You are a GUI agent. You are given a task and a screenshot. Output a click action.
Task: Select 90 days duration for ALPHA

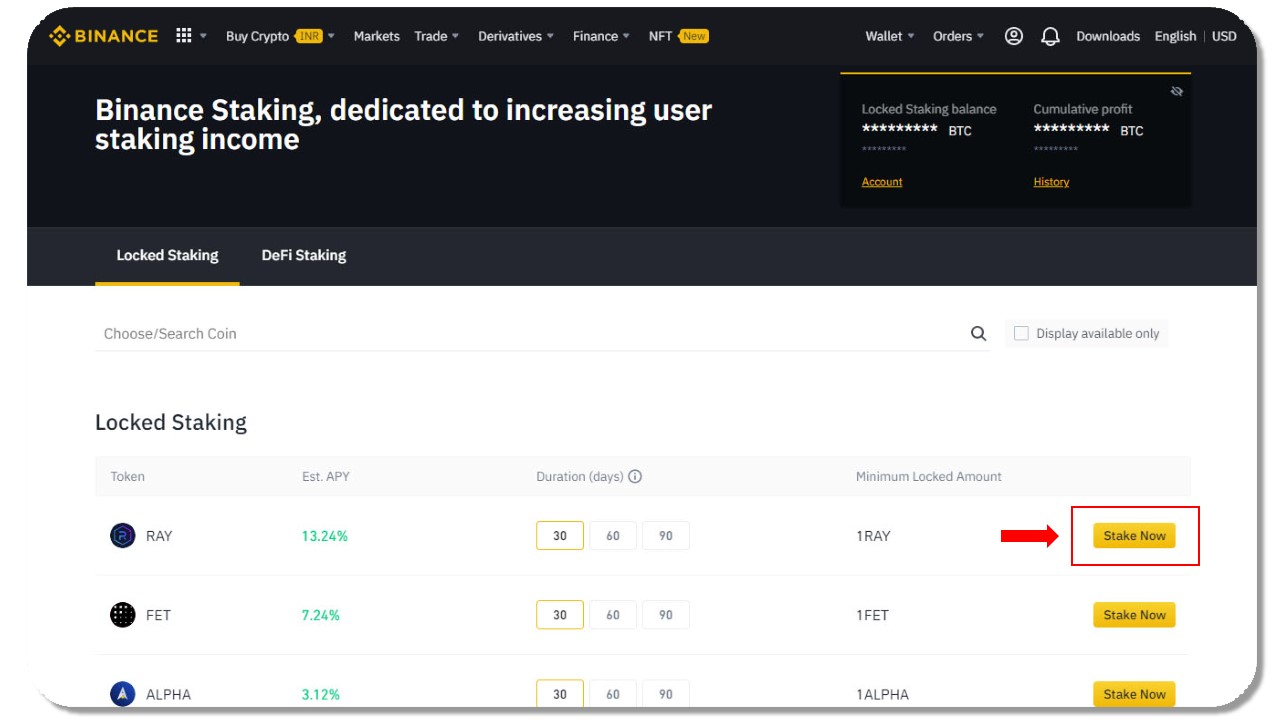(666, 694)
